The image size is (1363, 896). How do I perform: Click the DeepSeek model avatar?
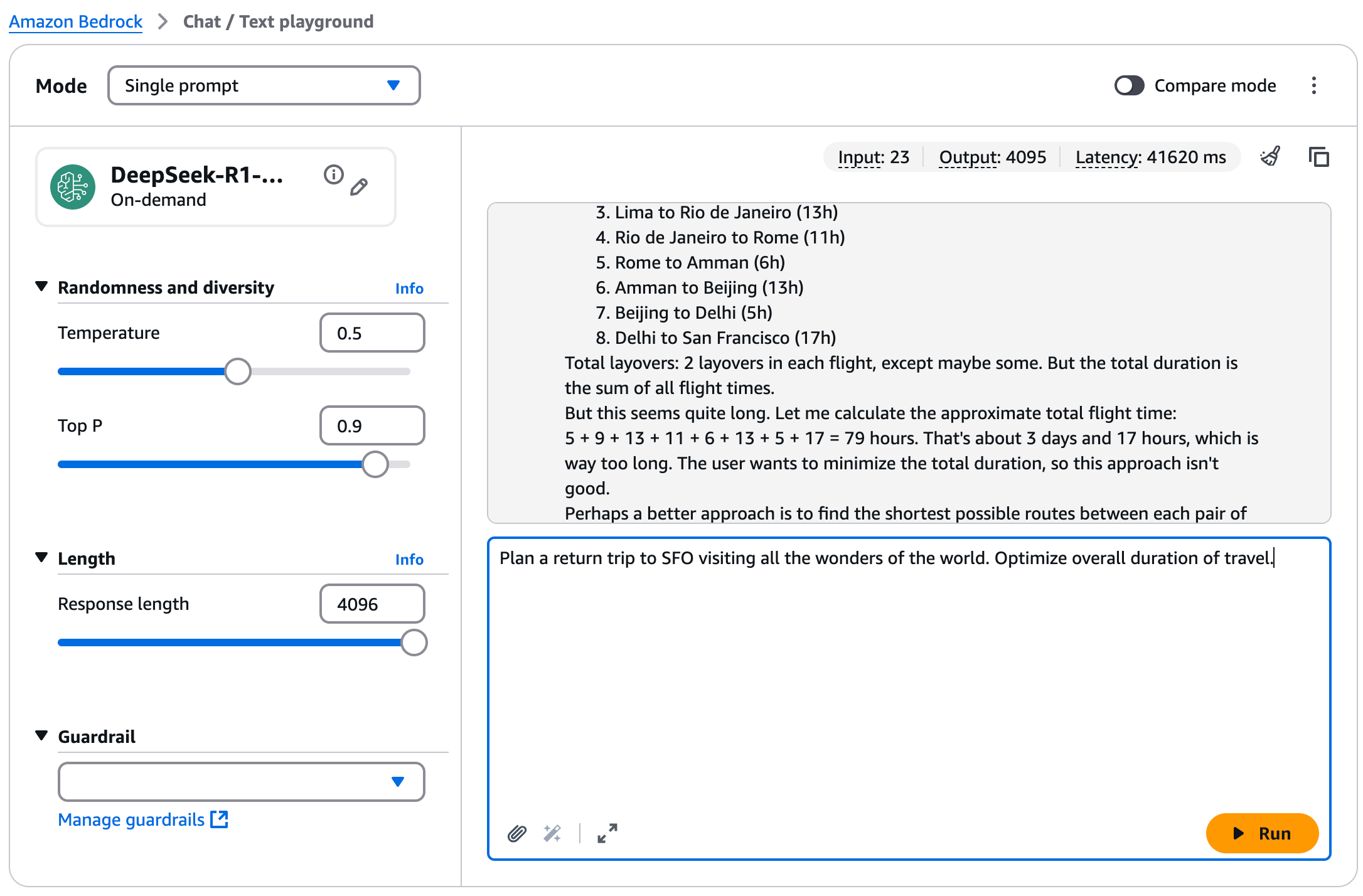73,186
